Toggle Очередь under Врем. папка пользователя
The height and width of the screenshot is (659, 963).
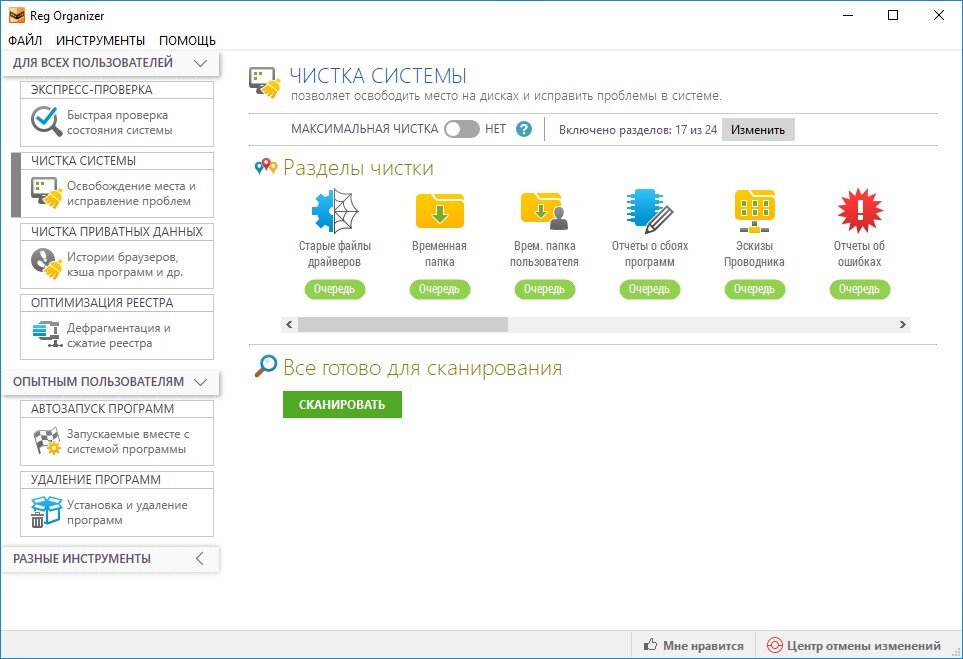point(544,289)
